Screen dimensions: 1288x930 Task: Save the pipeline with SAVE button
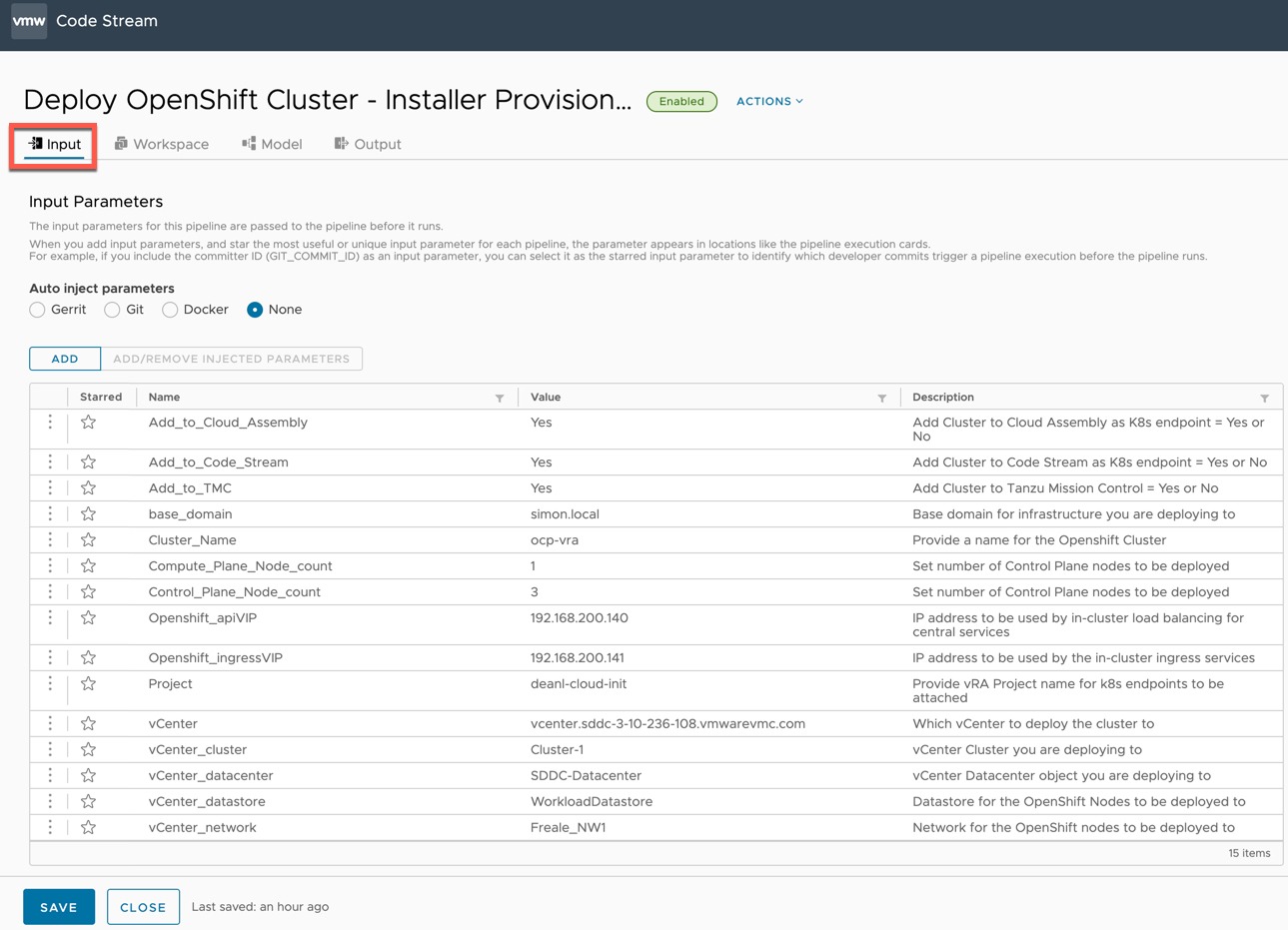tap(59, 907)
